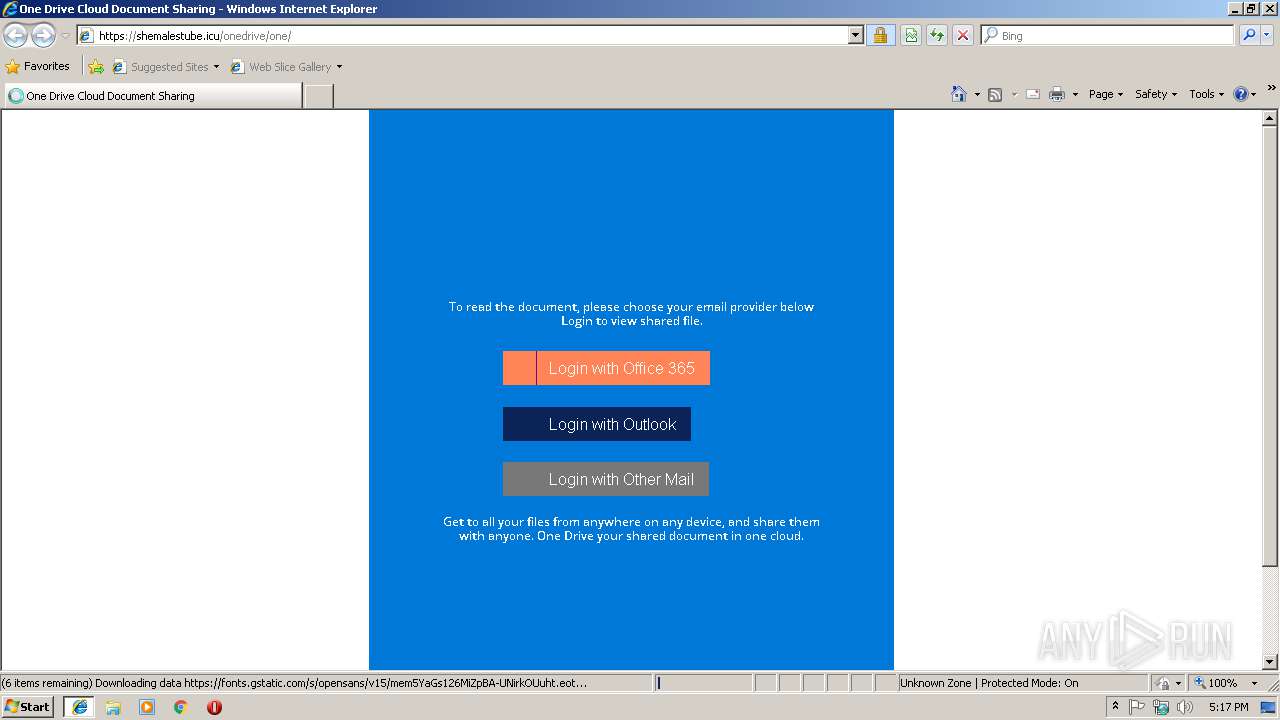Screen dimensions: 1280x720
Task: Click the Read Mail envelope icon
Action: [1033, 94]
